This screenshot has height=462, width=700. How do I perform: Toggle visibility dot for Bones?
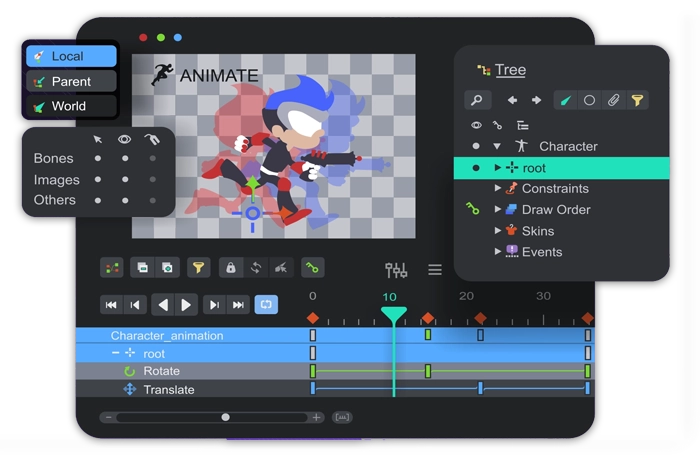[125, 158]
